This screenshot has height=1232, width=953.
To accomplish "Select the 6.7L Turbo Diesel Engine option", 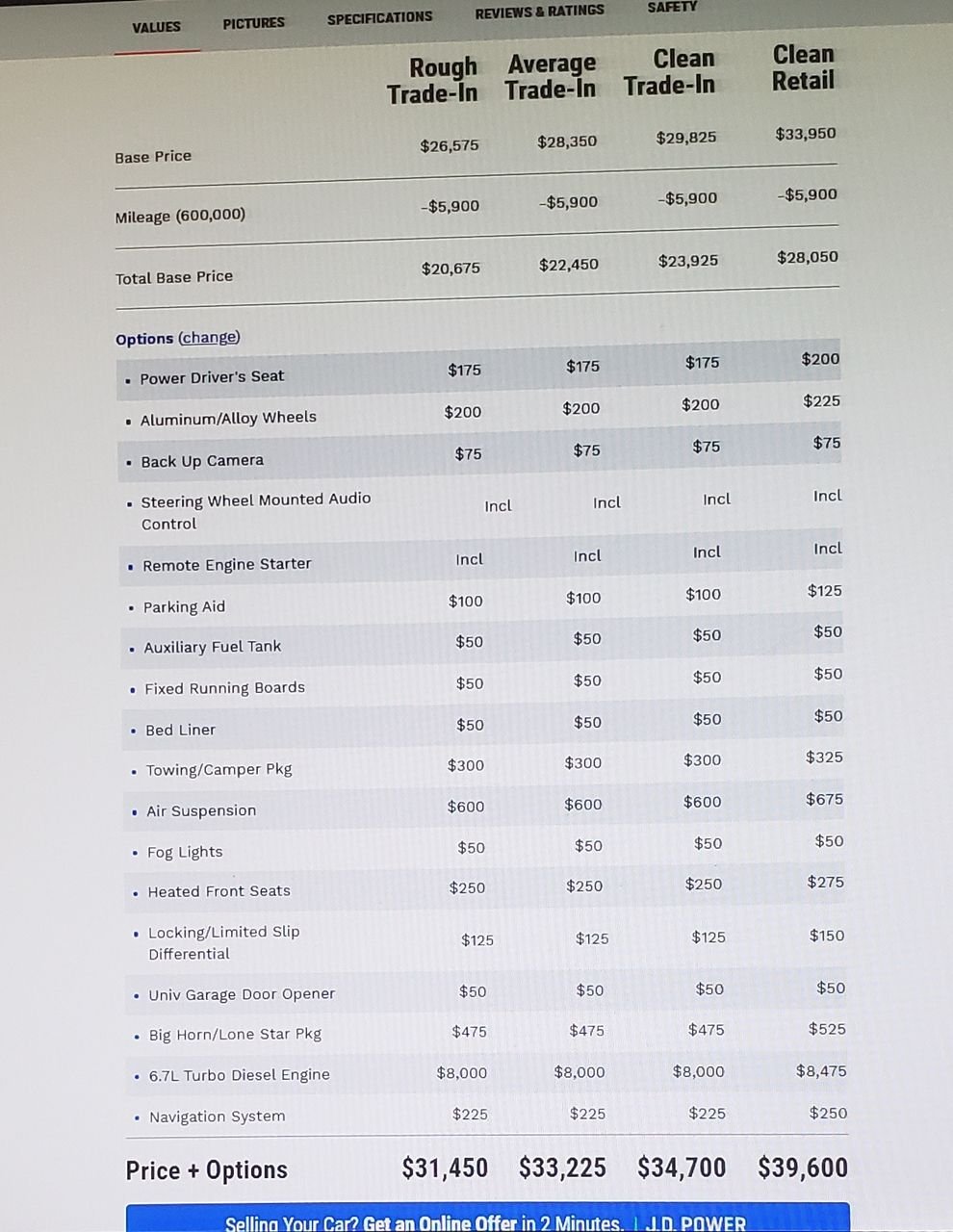I will point(239,1075).
